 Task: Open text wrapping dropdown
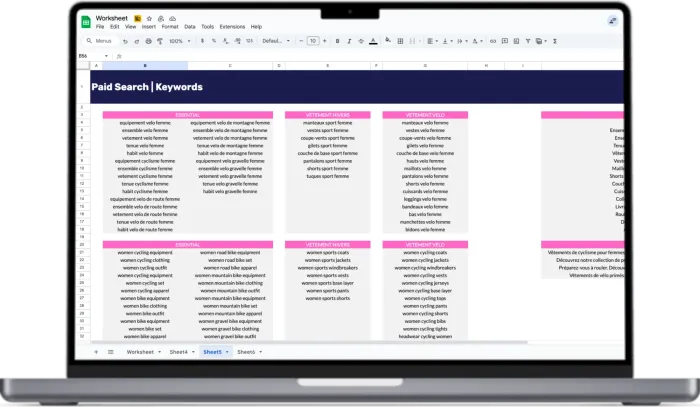(x=462, y=41)
